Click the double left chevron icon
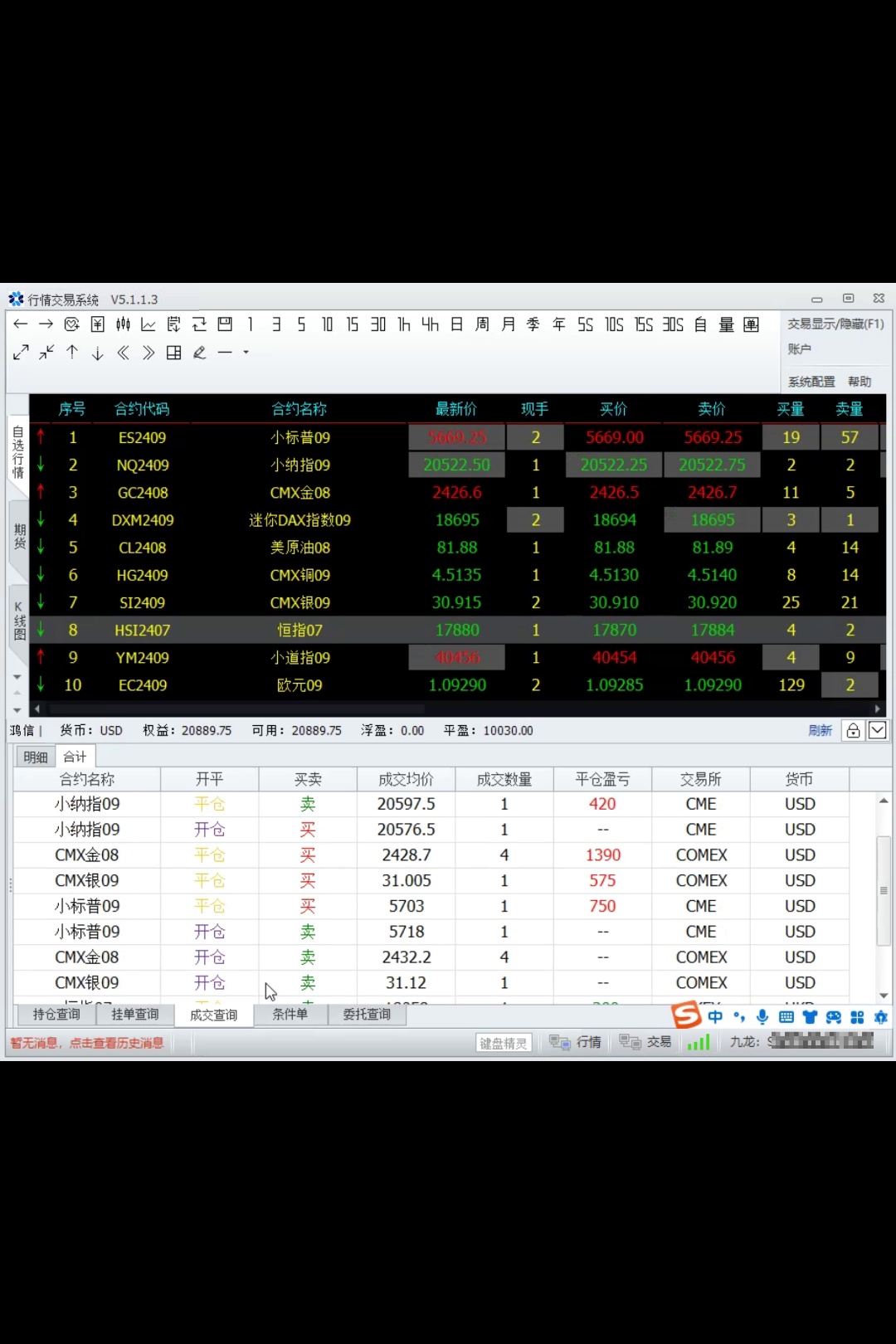 pyautogui.click(x=123, y=353)
